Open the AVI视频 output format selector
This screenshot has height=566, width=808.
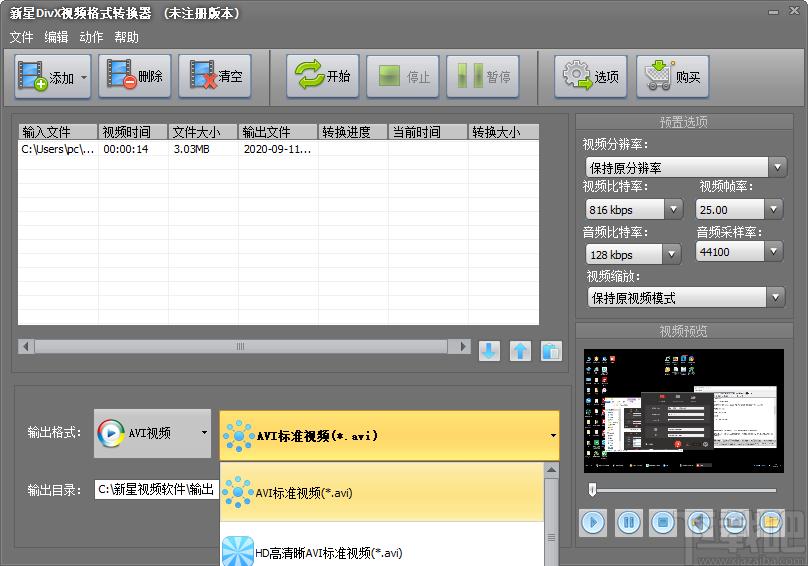coord(153,433)
